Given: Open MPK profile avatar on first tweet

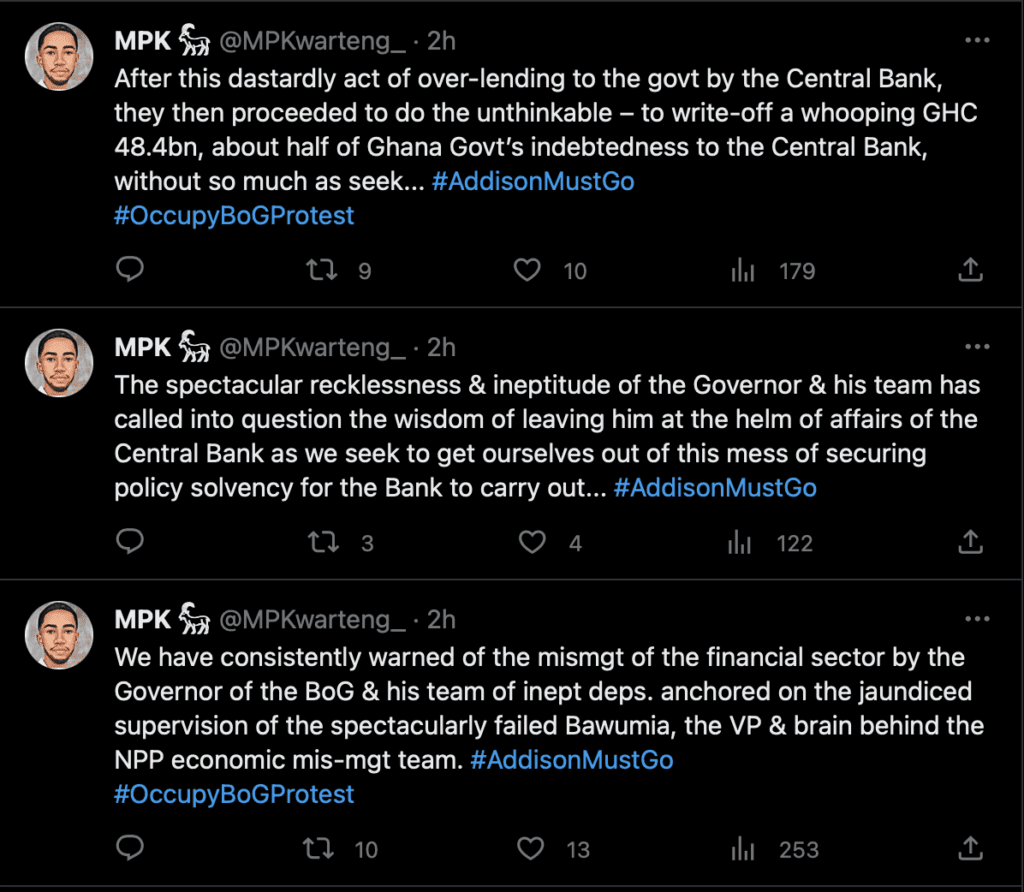Looking at the screenshot, I should point(59,56).
